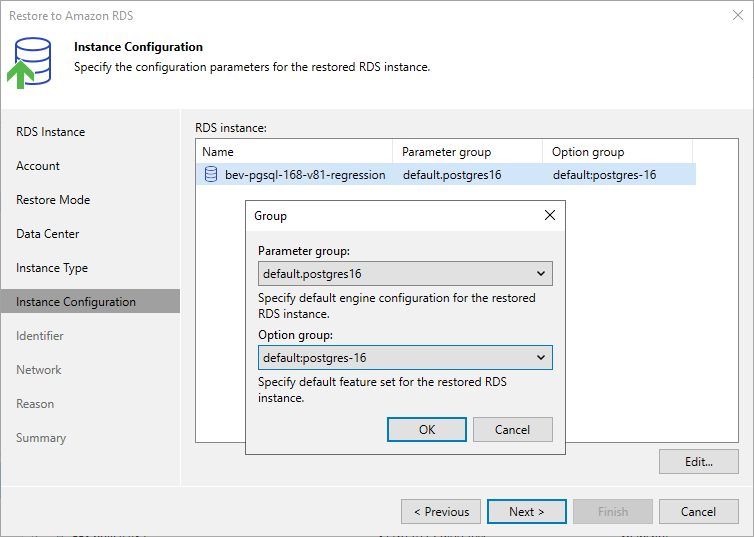Cancel the Group dialog
Image resolution: width=754 pixels, height=537 pixels.
(x=513, y=429)
